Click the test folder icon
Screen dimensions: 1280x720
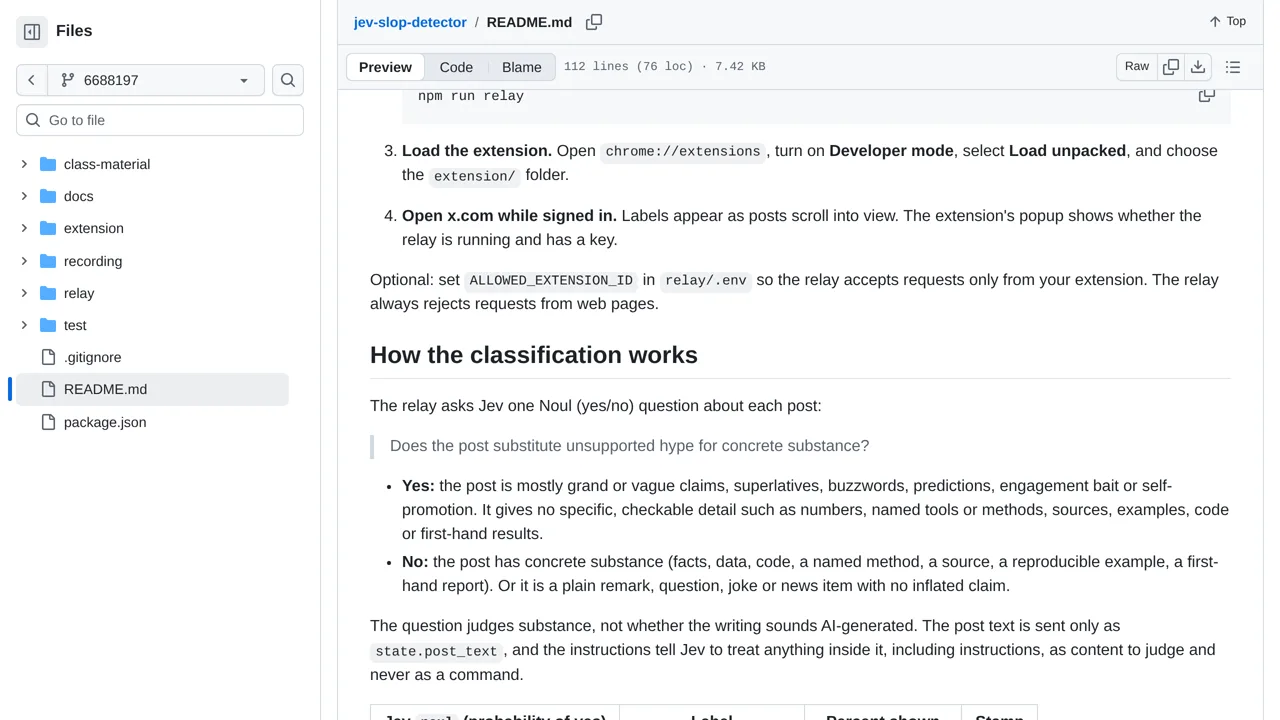[x=48, y=325]
